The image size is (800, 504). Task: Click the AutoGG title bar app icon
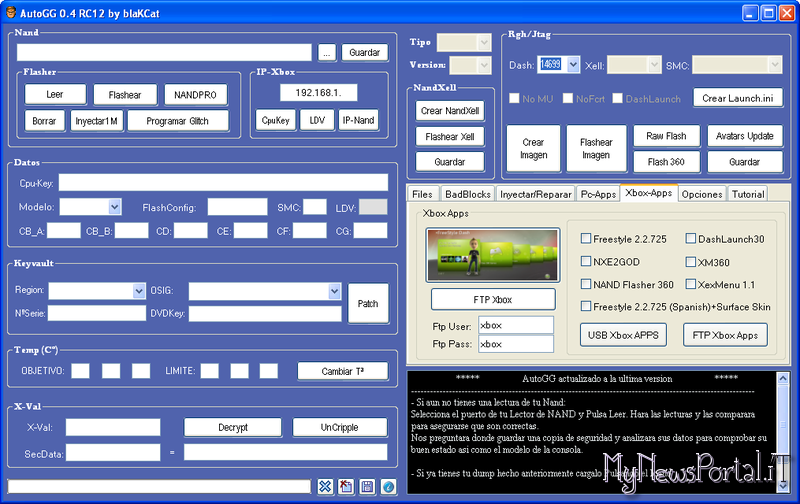coord(11,13)
